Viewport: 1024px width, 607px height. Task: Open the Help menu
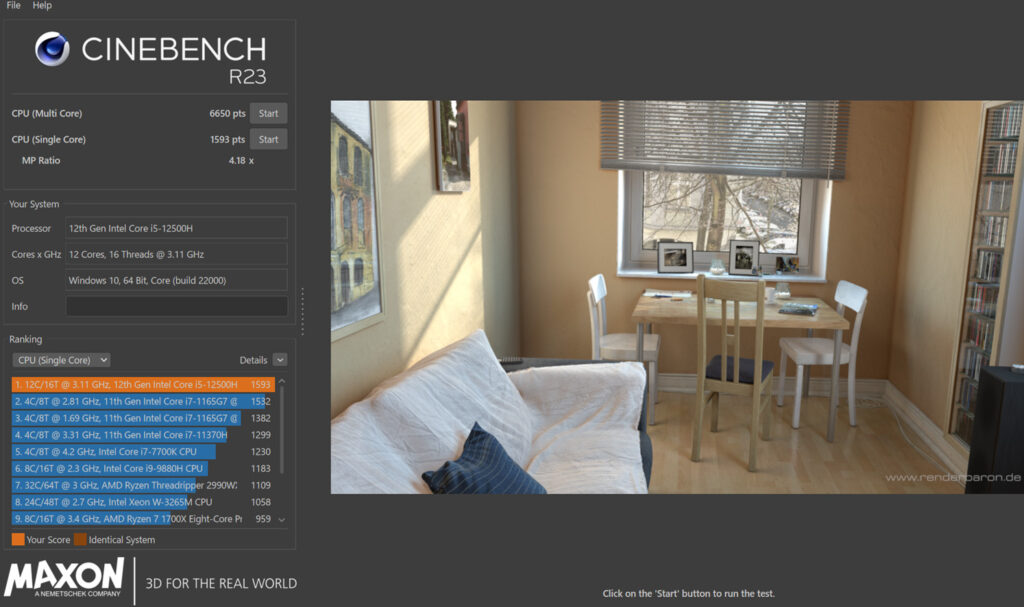[x=42, y=5]
